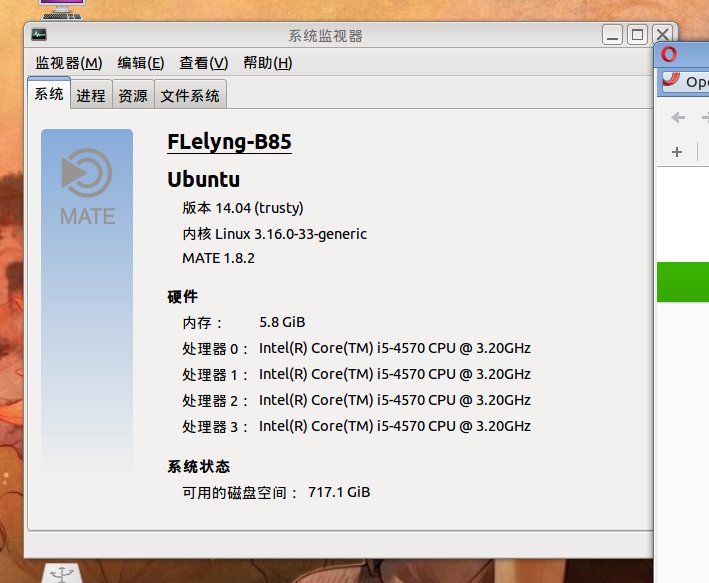Click the hostname FLelyng-B85

coord(229,142)
